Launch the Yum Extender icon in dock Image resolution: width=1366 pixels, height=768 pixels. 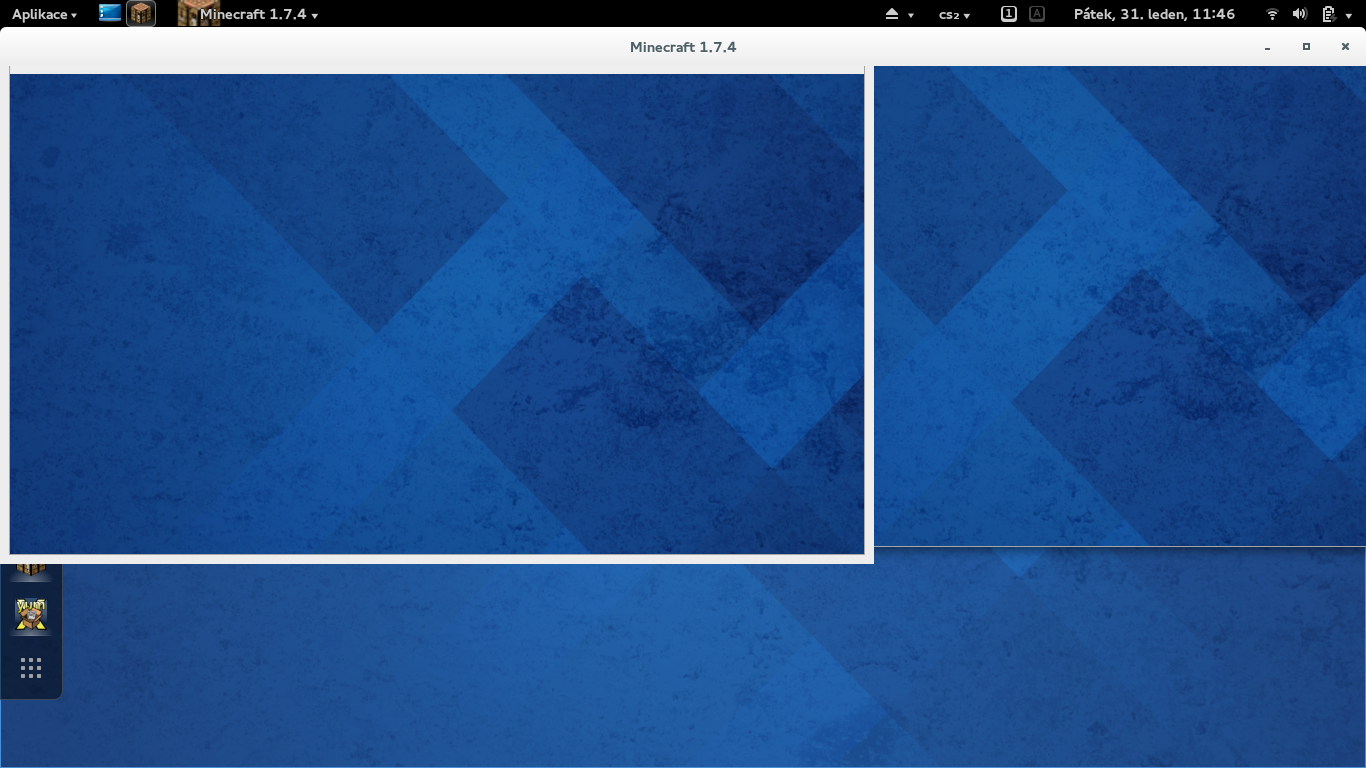31,615
